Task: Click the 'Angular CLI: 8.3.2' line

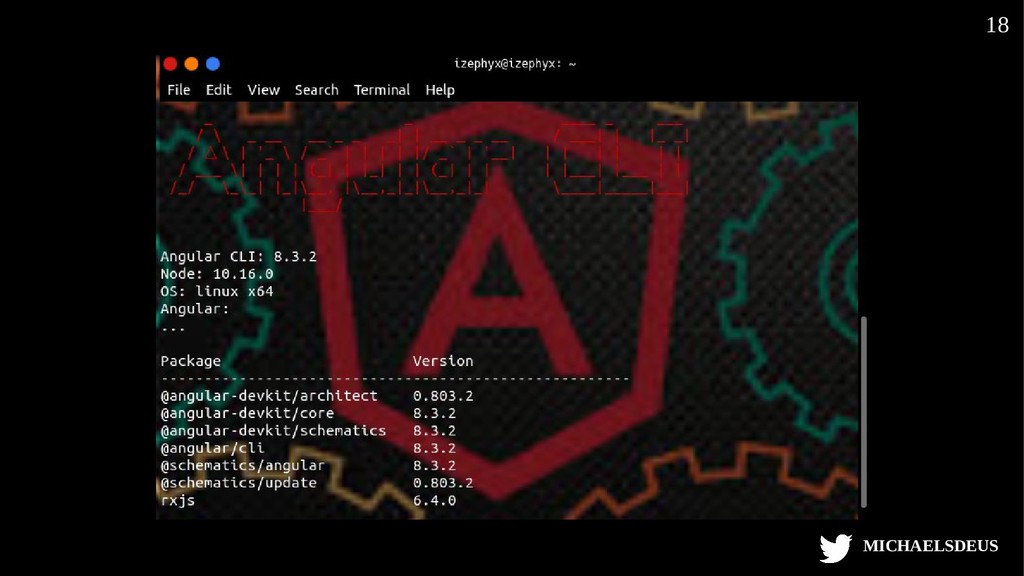Action: (238, 257)
